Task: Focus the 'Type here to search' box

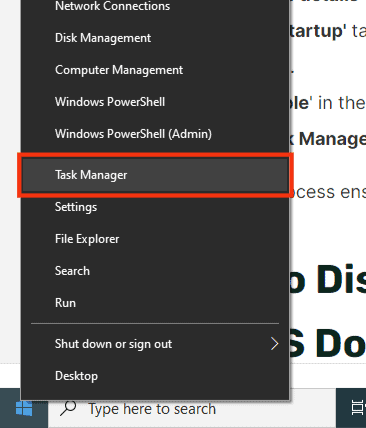Action: point(192,409)
